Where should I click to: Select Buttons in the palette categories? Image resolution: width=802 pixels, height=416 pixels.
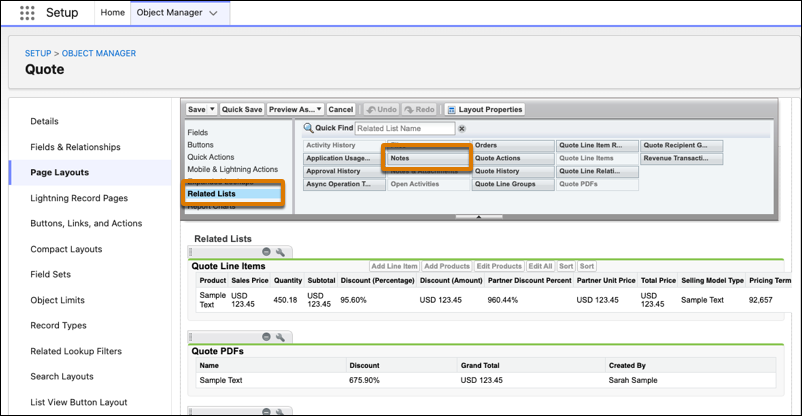200,145
